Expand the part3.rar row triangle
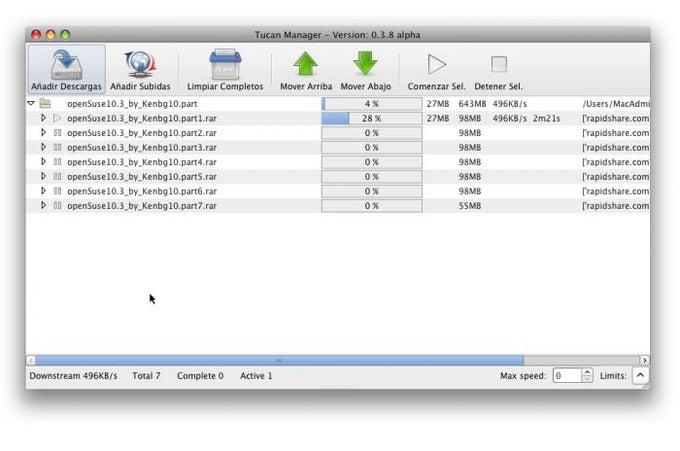Image resolution: width=680 pixels, height=451 pixels. pos(43,147)
